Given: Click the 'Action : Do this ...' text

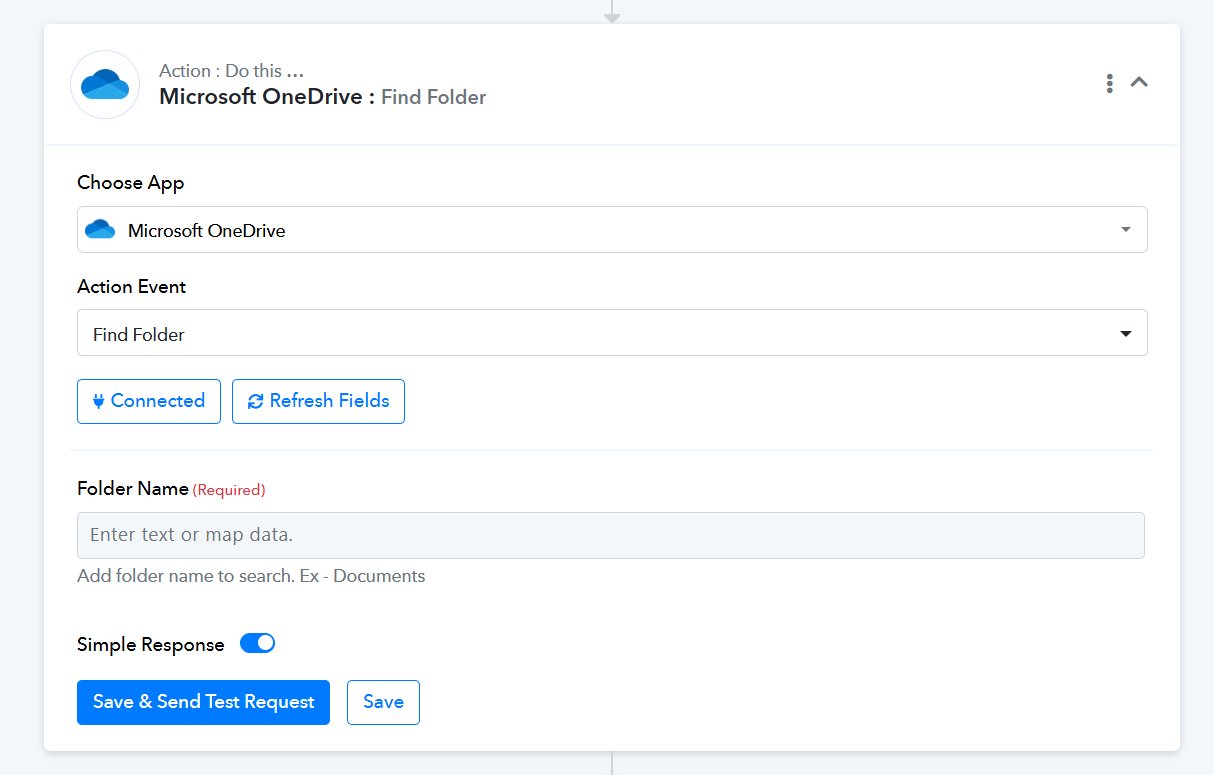Looking at the screenshot, I should (231, 71).
